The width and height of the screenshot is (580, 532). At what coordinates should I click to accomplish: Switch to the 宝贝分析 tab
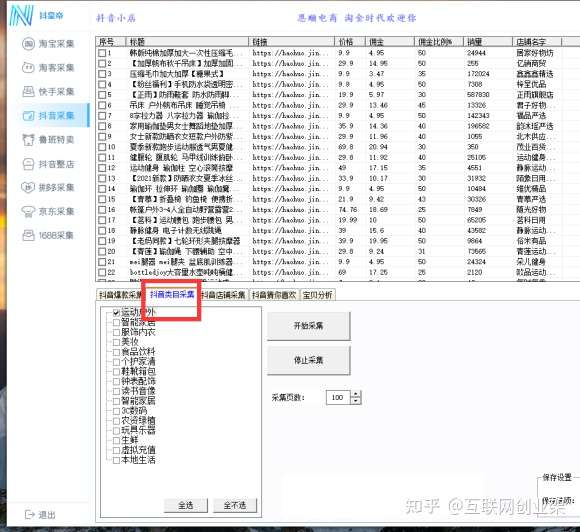click(317, 295)
